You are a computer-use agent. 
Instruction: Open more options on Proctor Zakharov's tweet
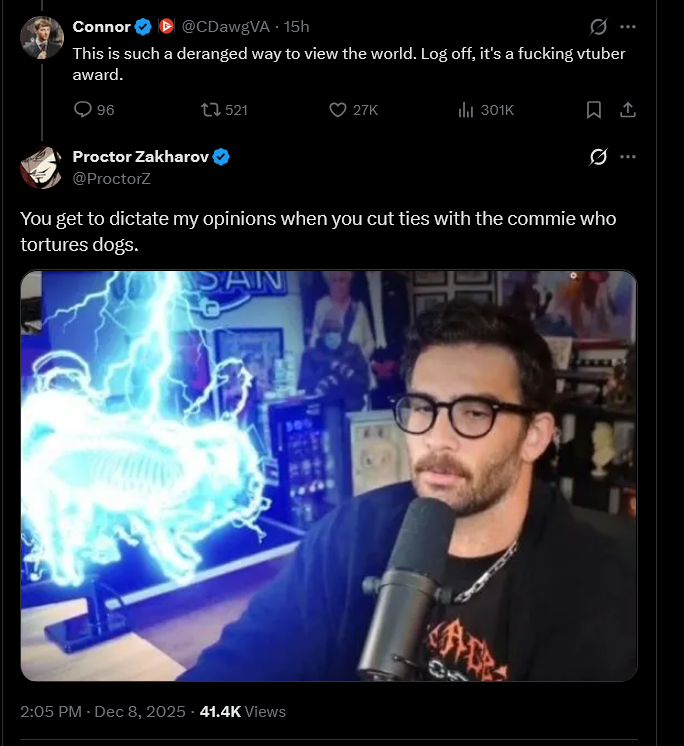pyautogui.click(x=628, y=157)
